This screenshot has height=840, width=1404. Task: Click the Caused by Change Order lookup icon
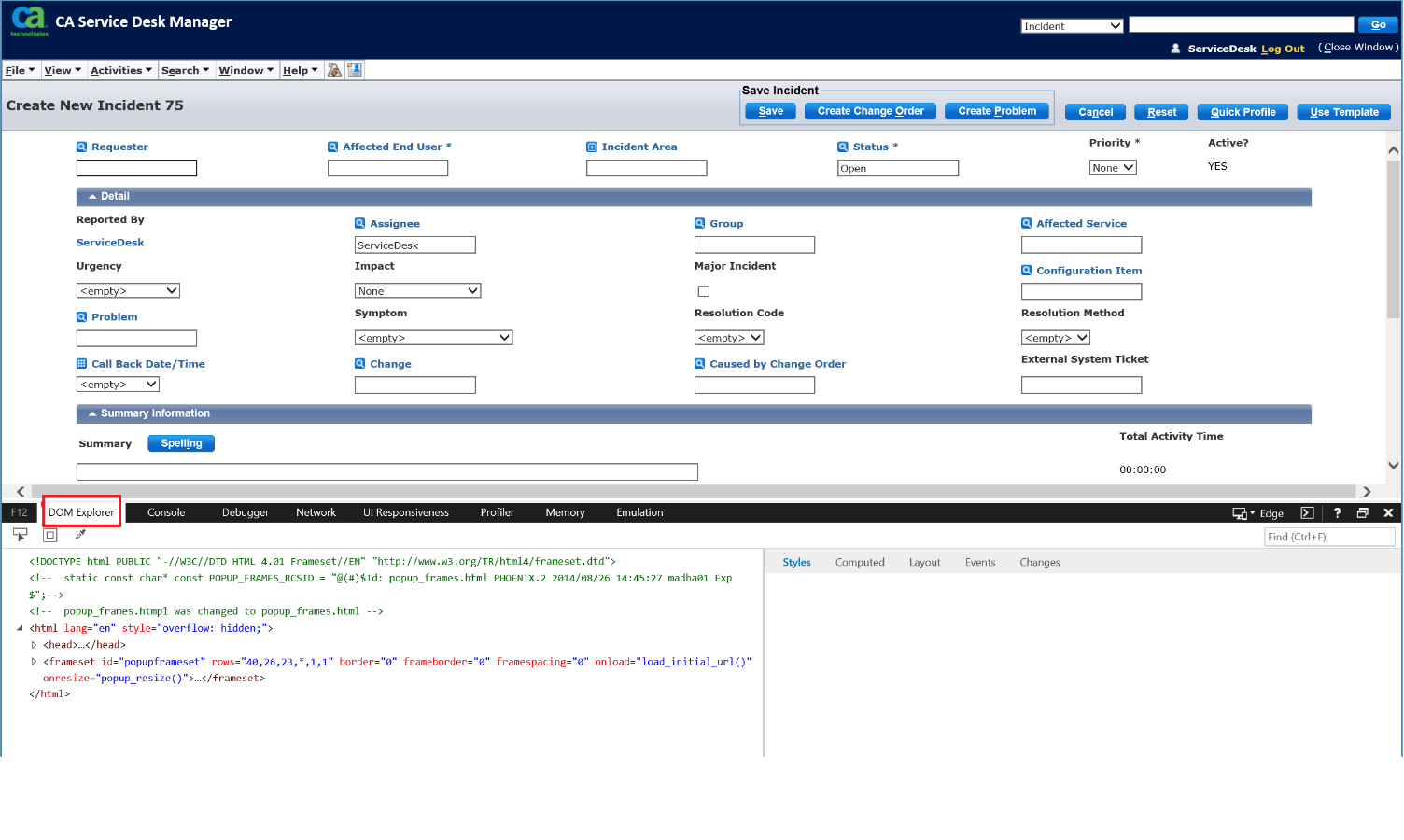pyautogui.click(x=699, y=363)
